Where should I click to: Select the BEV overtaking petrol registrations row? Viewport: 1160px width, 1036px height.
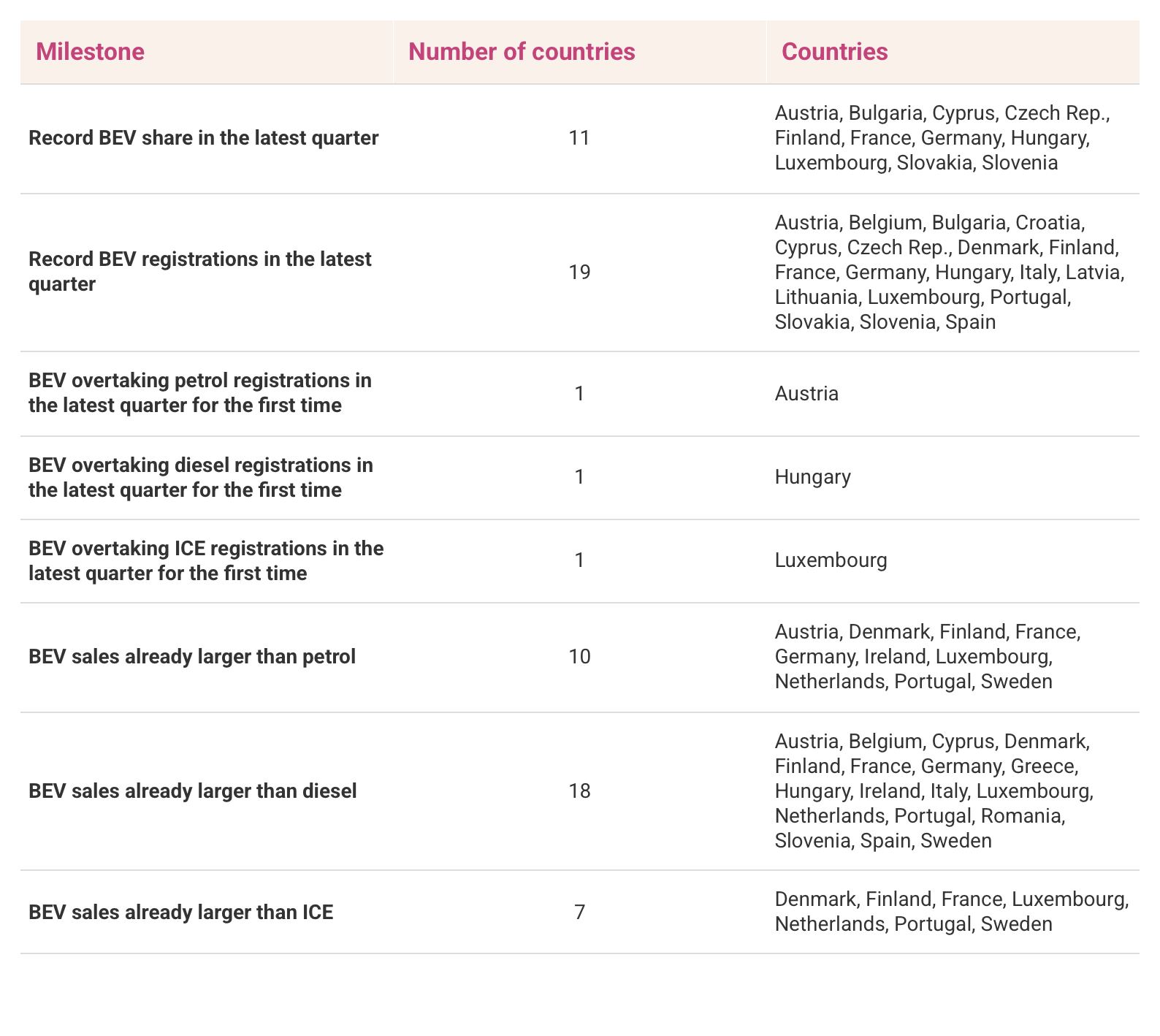(580, 394)
